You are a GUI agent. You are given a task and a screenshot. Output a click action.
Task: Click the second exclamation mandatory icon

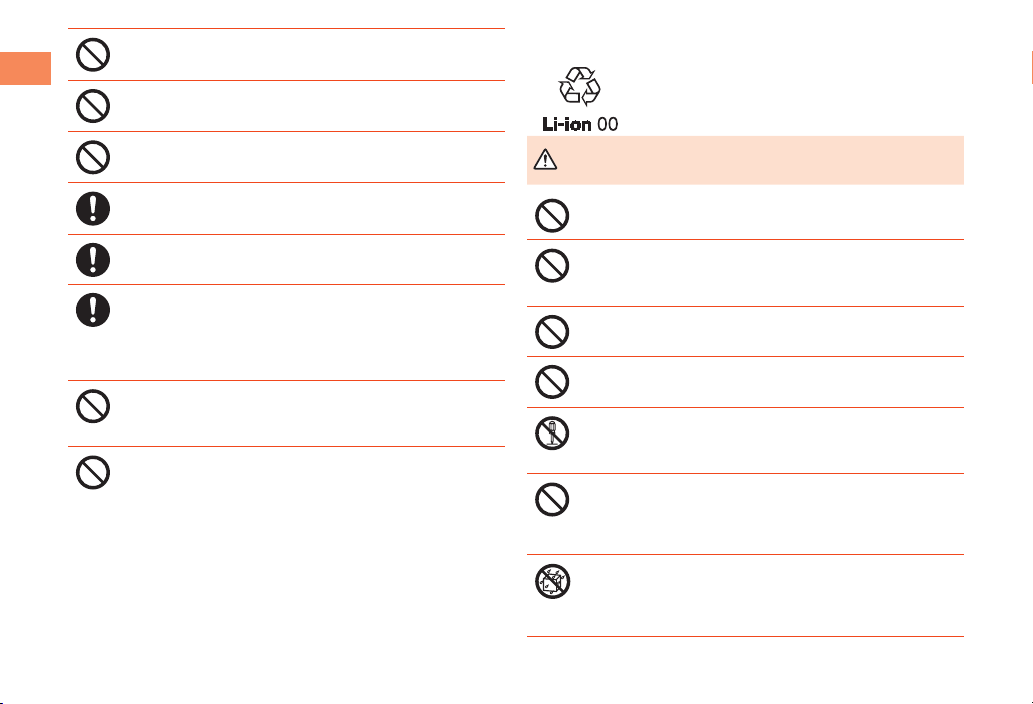pyautogui.click(x=93, y=259)
